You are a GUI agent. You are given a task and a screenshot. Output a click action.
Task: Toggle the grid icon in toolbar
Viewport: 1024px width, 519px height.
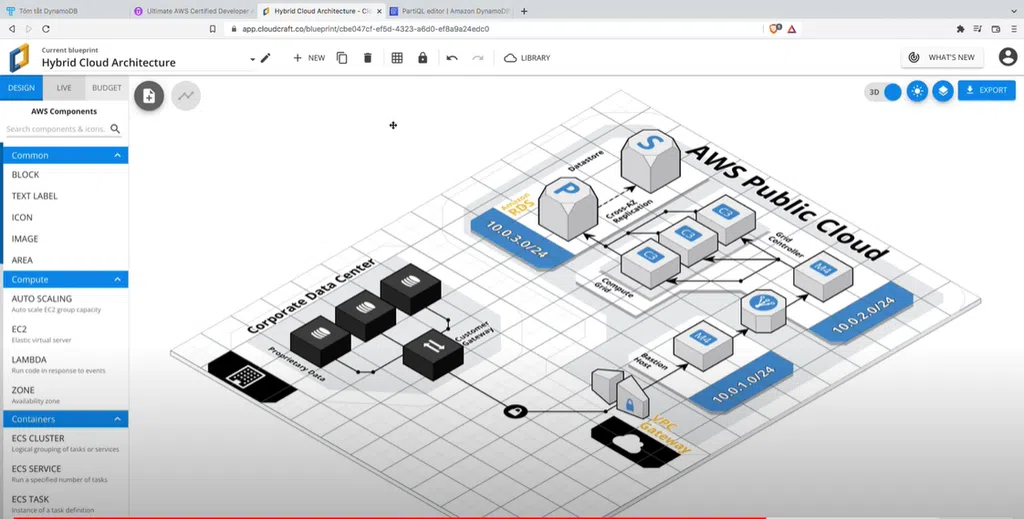[397, 58]
